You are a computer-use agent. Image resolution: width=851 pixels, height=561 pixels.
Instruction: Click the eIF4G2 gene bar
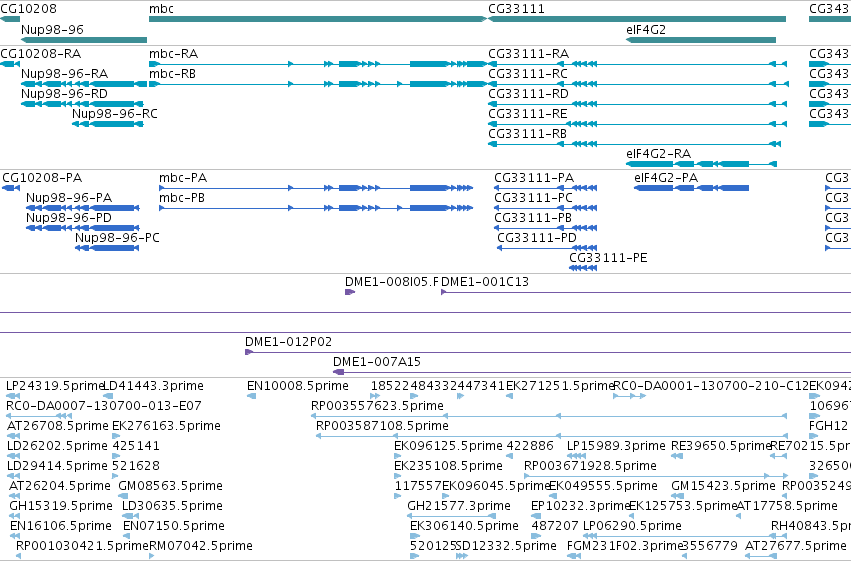click(701, 40)
